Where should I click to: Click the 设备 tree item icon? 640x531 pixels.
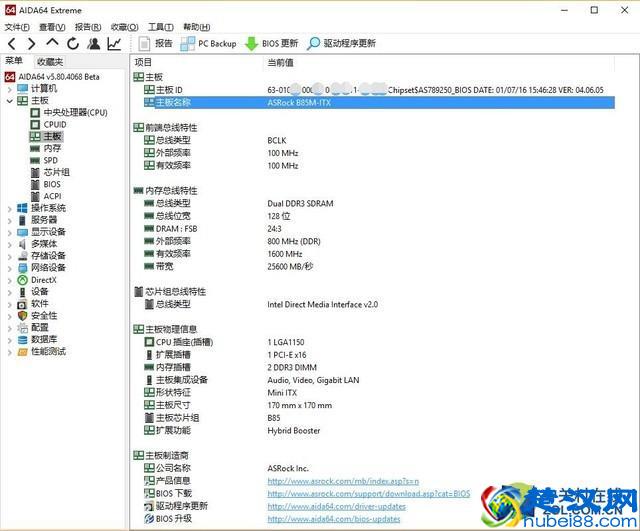pos(22,292)
